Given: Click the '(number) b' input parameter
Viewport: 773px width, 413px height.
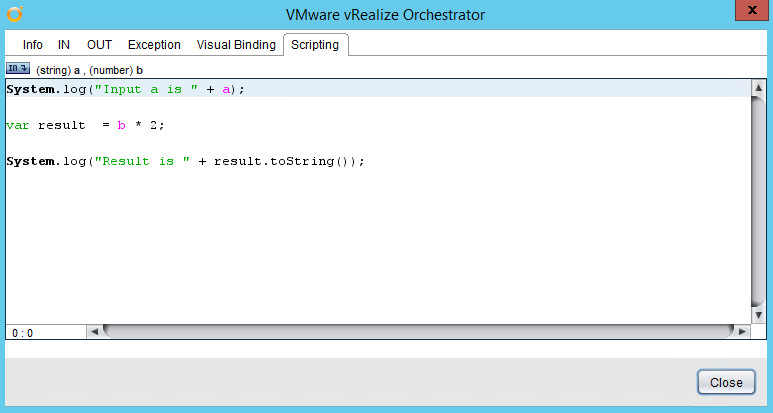Looking at the screenshot, I should [116, 70].
